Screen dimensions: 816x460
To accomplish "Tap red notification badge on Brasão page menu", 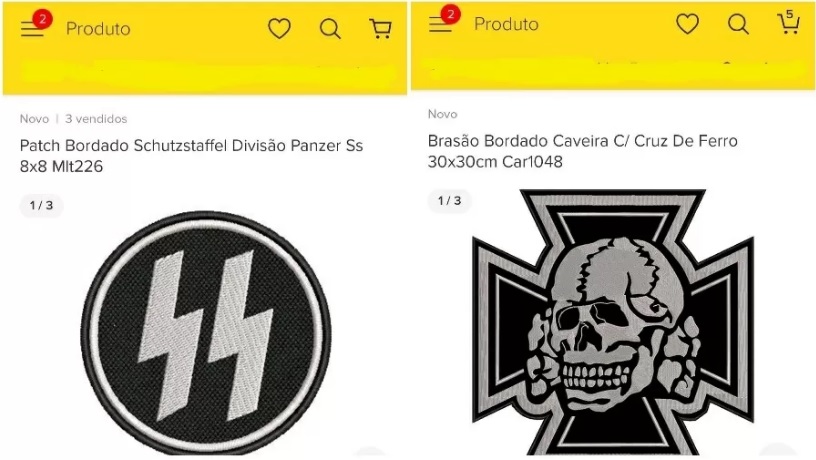I will point(451,15).
